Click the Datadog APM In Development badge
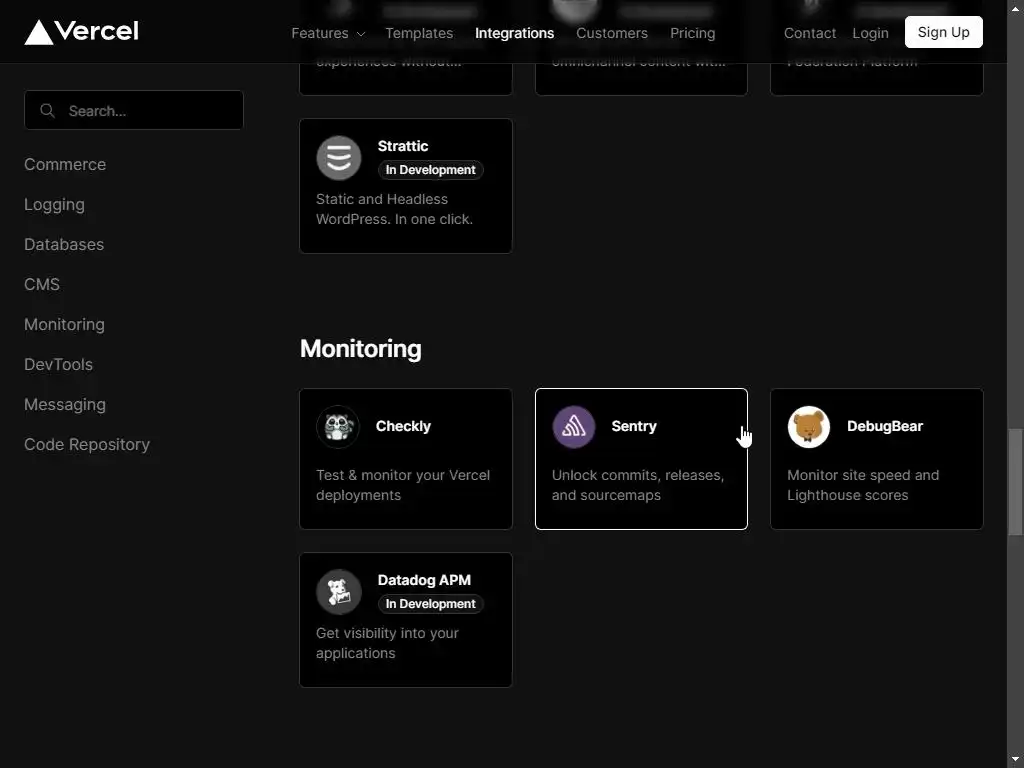This screenshot has height=768, width=1024. [x=430, y=604]
